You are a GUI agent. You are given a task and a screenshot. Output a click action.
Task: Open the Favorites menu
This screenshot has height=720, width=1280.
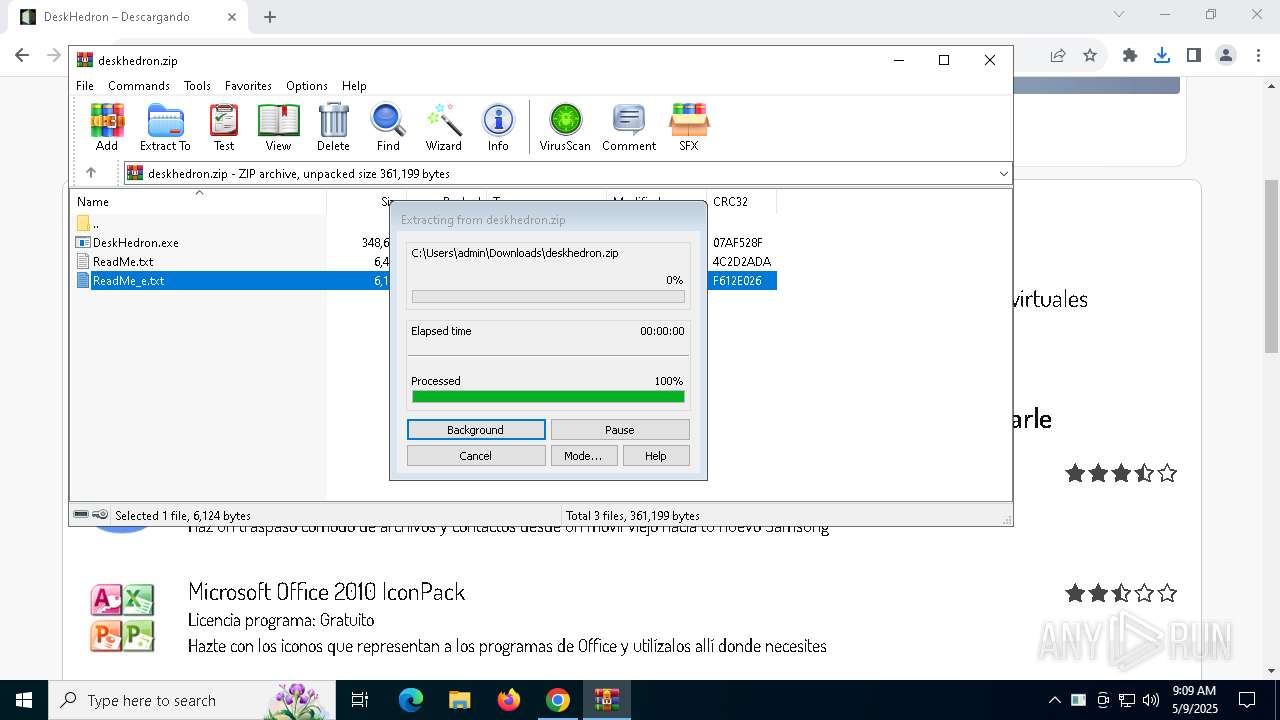[x=248, y=86]
